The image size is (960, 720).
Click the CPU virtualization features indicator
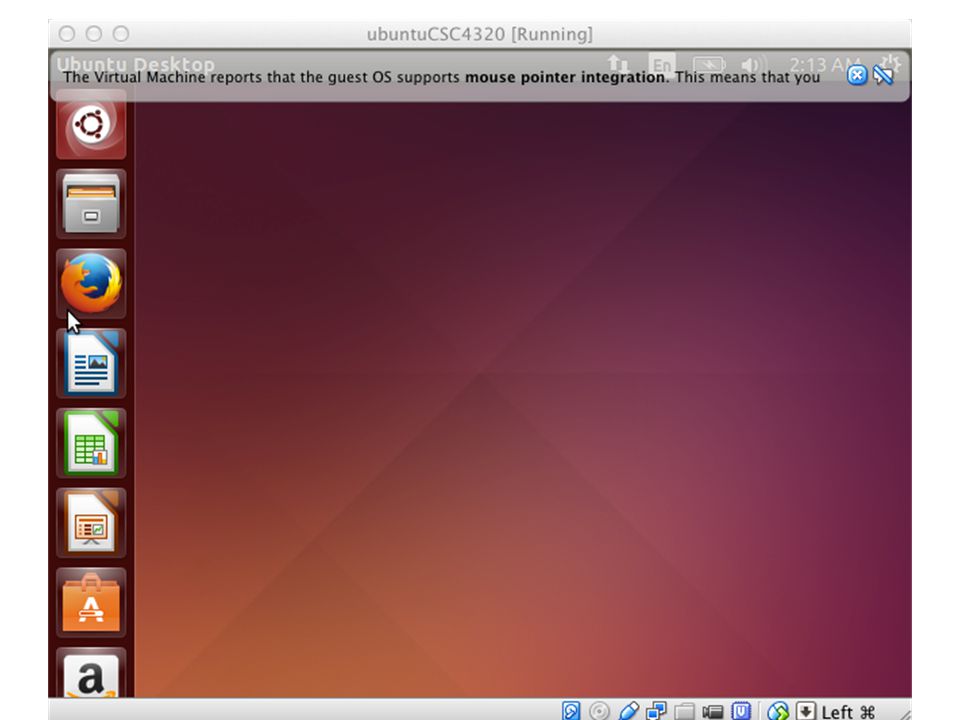(x=741, y=711)
